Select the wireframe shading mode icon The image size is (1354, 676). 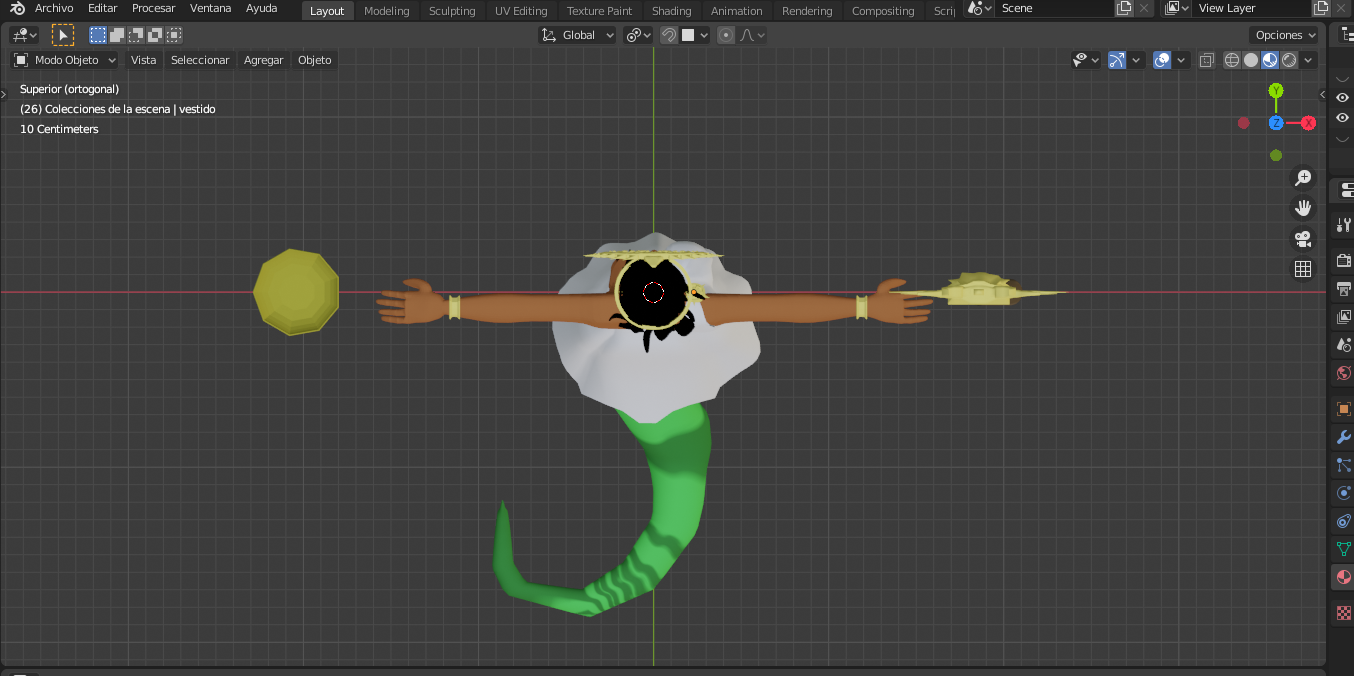point(1232,60)
